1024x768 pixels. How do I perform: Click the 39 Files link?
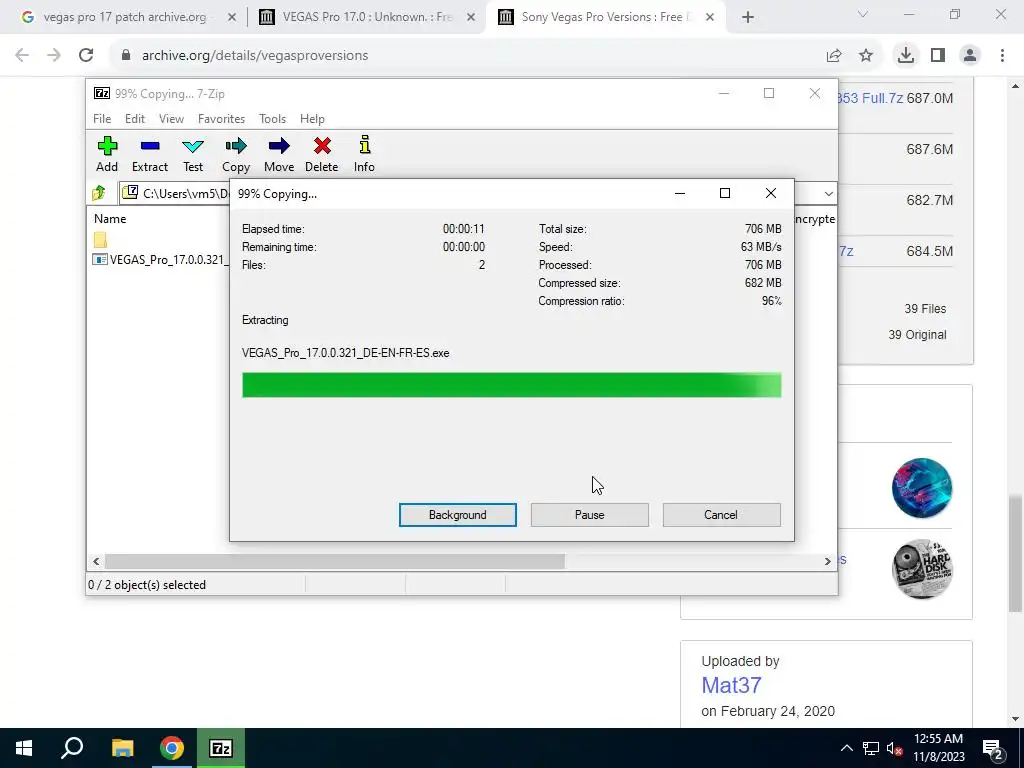925,309
